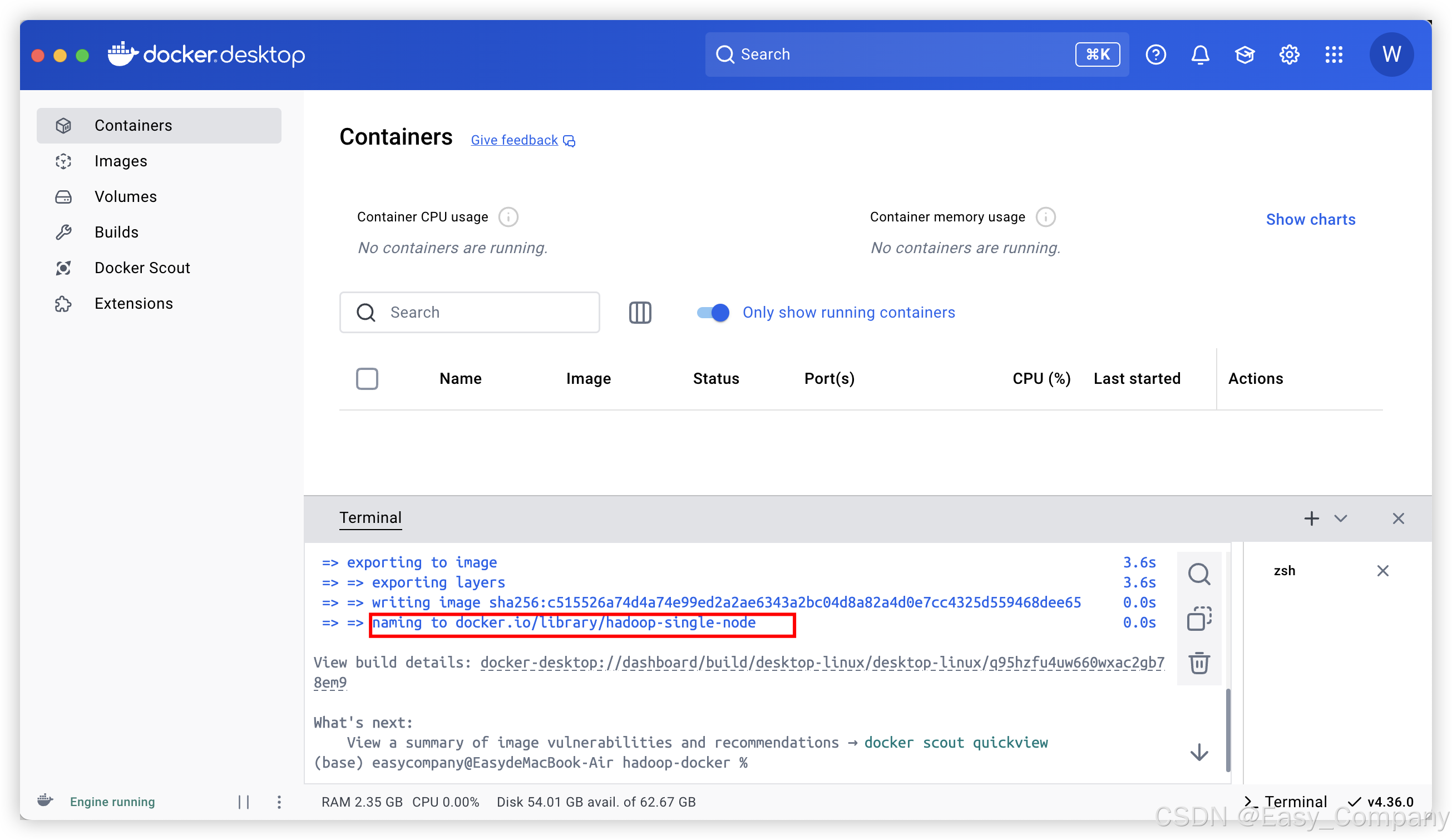Add a new terminal session with plus
This screenshot has width=1452, height=840.
click(x=1311, y=518)
